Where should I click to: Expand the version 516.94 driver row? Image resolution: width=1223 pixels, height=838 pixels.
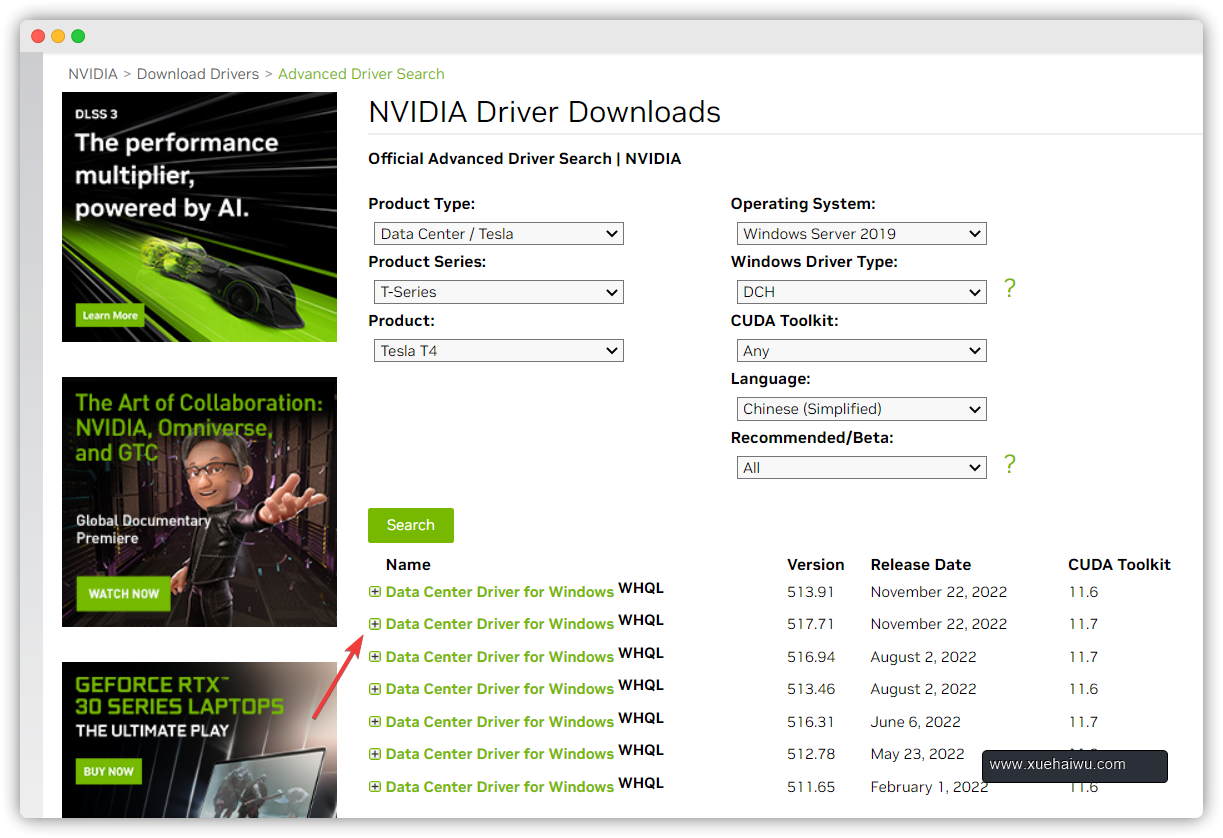coord(375,657)
